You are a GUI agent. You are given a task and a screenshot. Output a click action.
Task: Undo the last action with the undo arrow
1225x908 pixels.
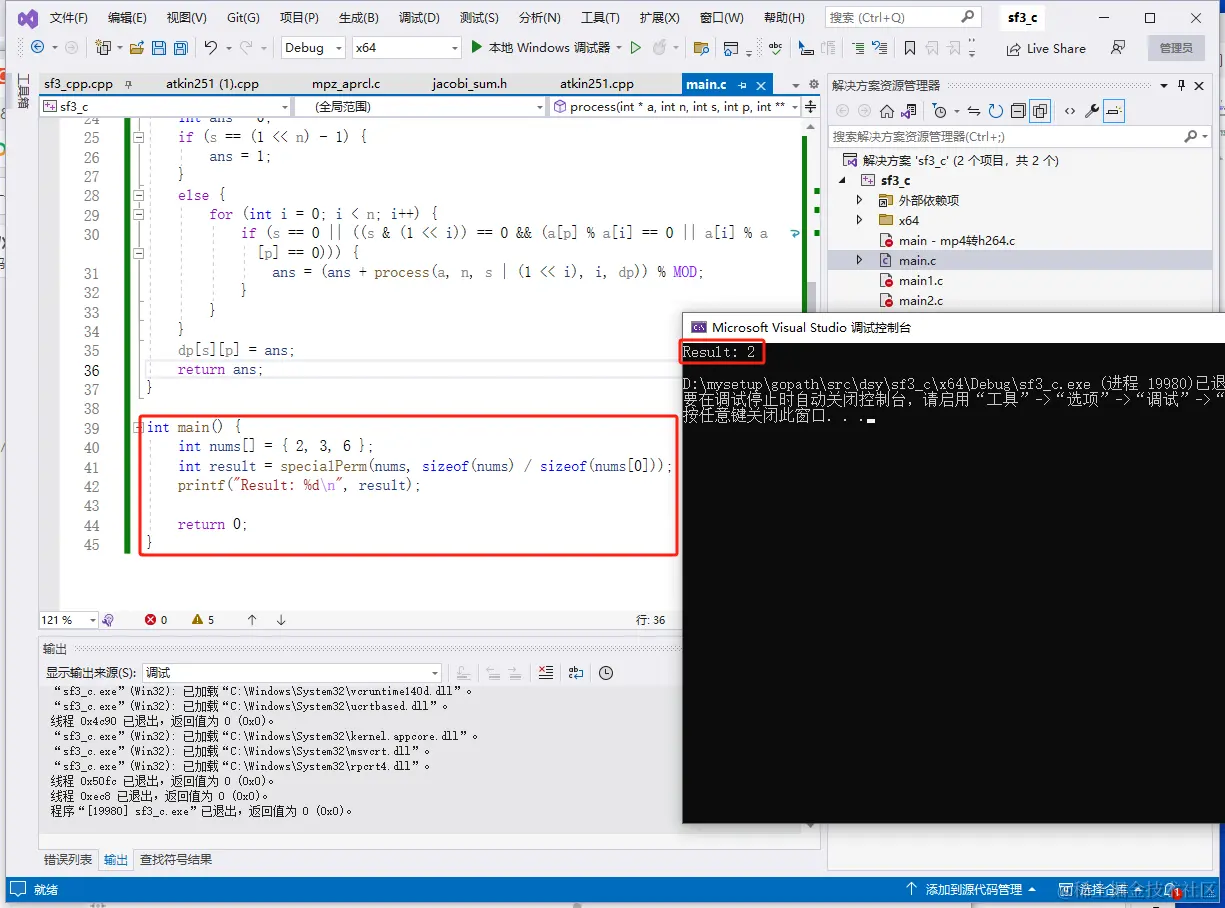[210, 47]
